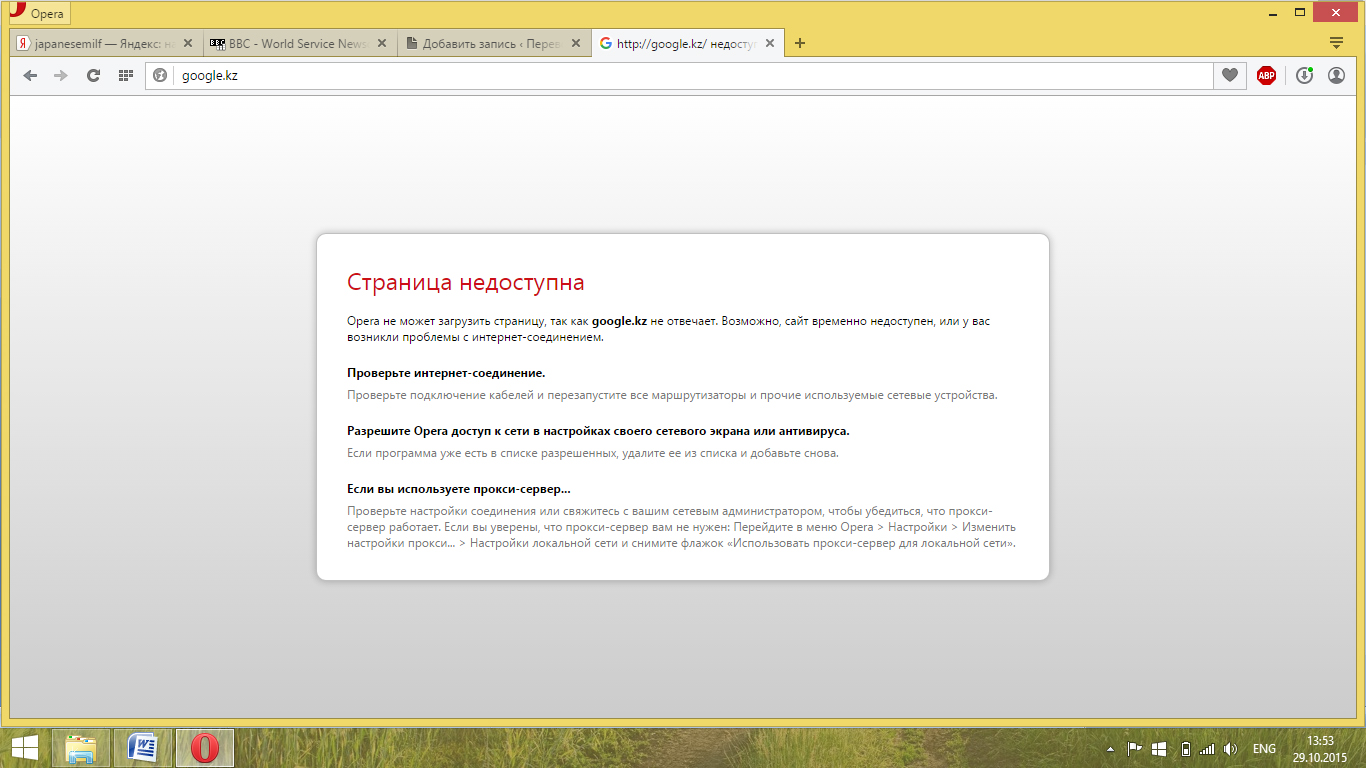Screen dimensions: 1366x768
Task: Click the Windows tray icon
Action: point(1159,749)
